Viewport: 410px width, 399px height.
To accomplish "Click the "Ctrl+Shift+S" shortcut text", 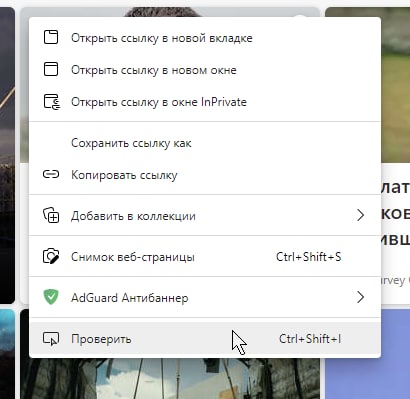I will [309, 257].
